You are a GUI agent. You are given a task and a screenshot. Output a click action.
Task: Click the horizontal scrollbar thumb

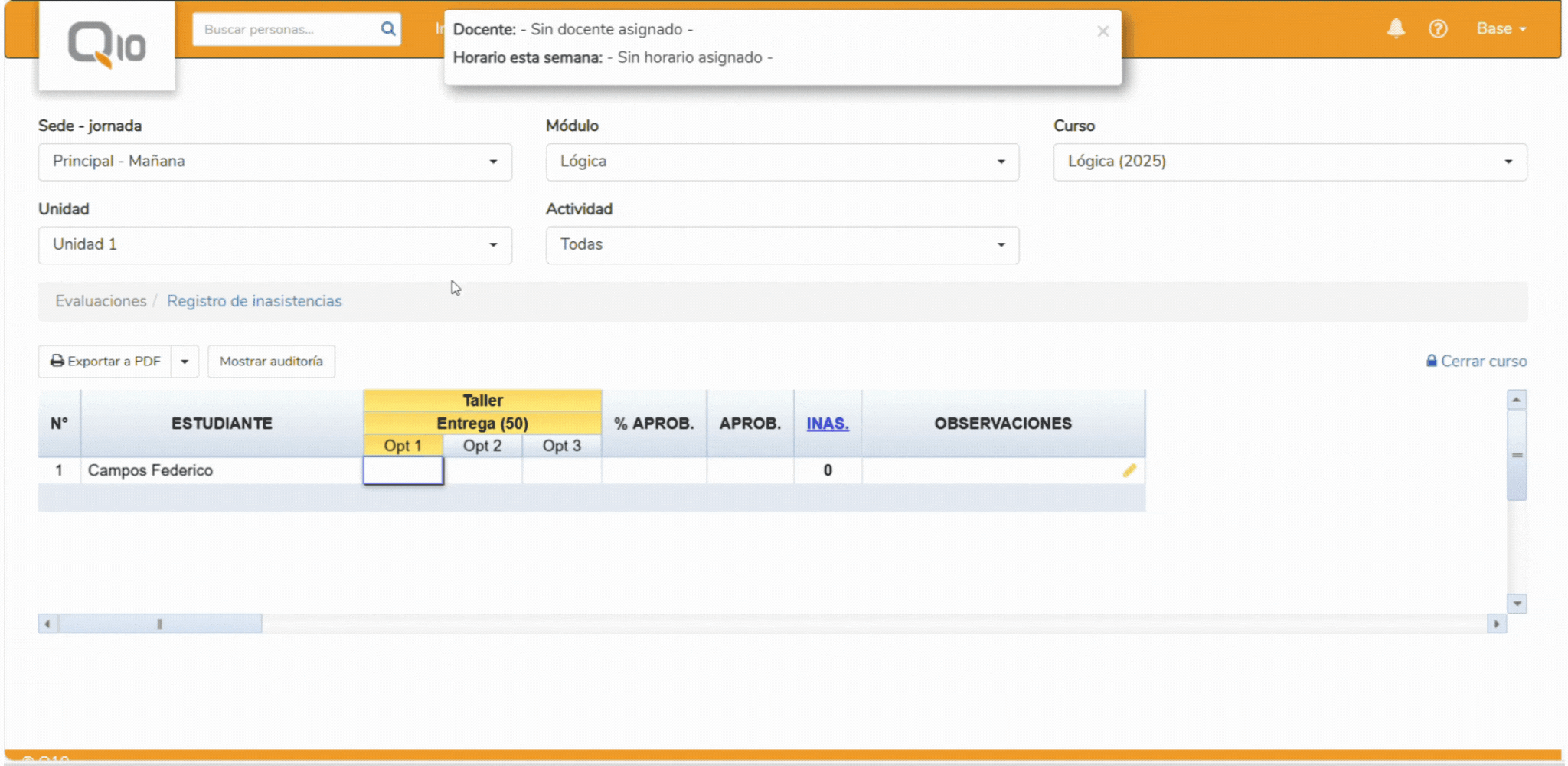pos(160,624)
